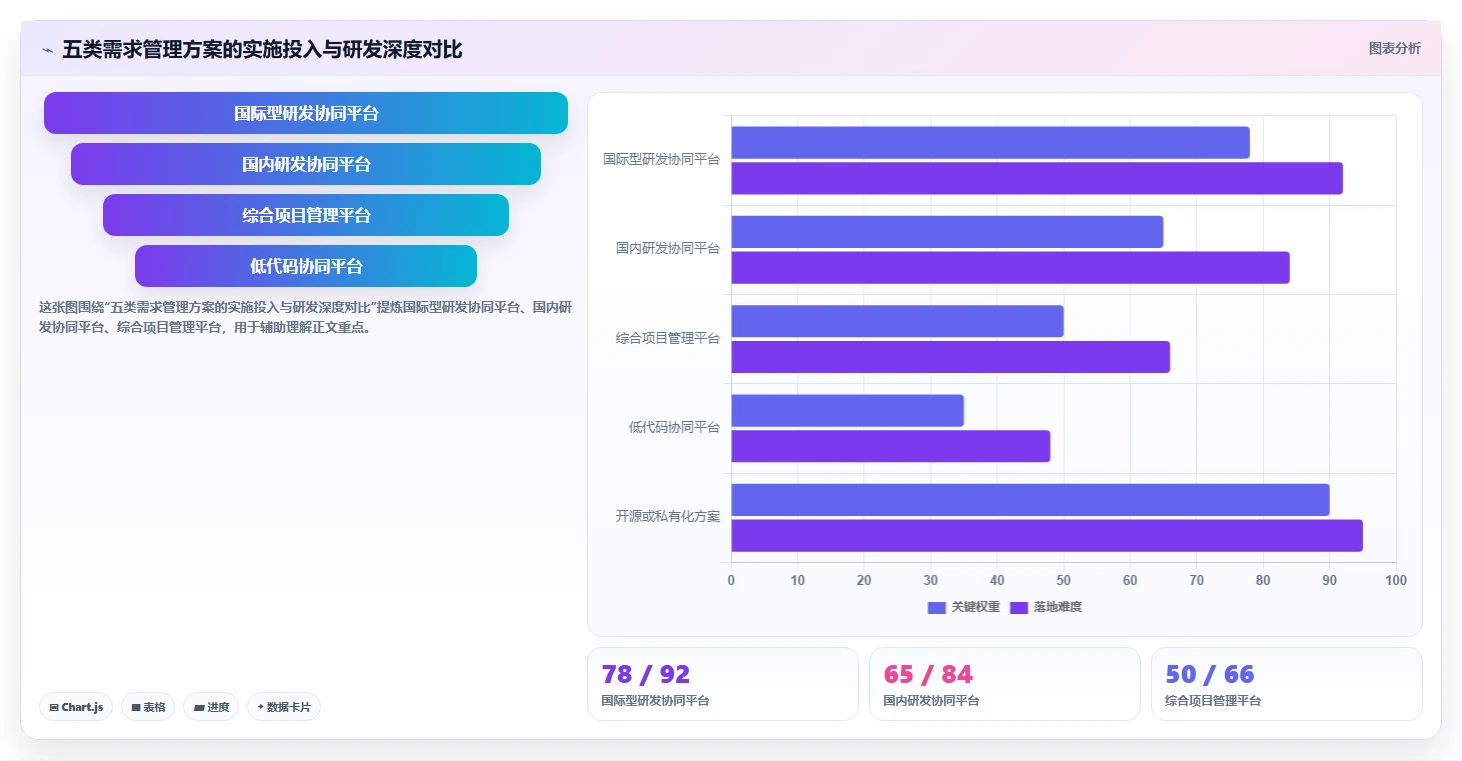This screenshot has width=1462, height=761.
Task: Select the 低代码协同平台 funnel bar
Action: tap(306, 266)
